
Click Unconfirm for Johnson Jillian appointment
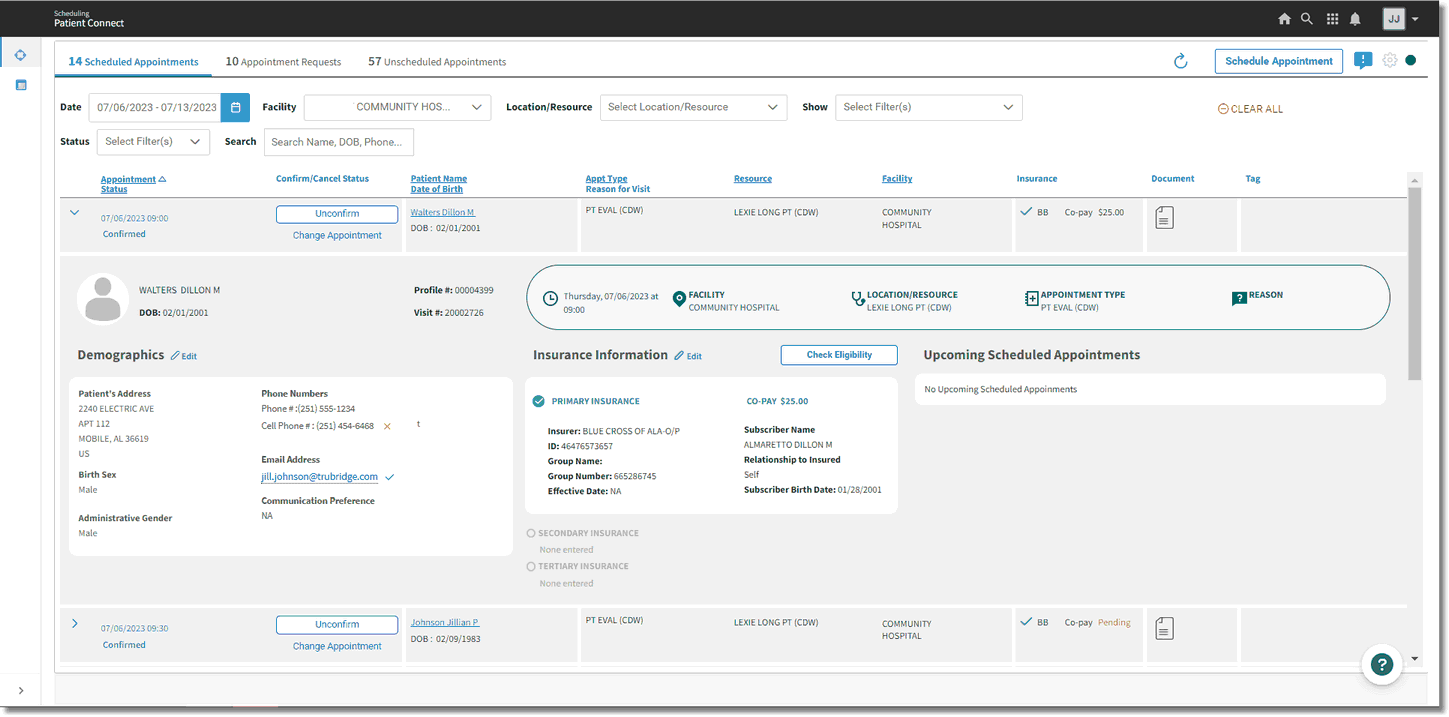tap(337, 625)
